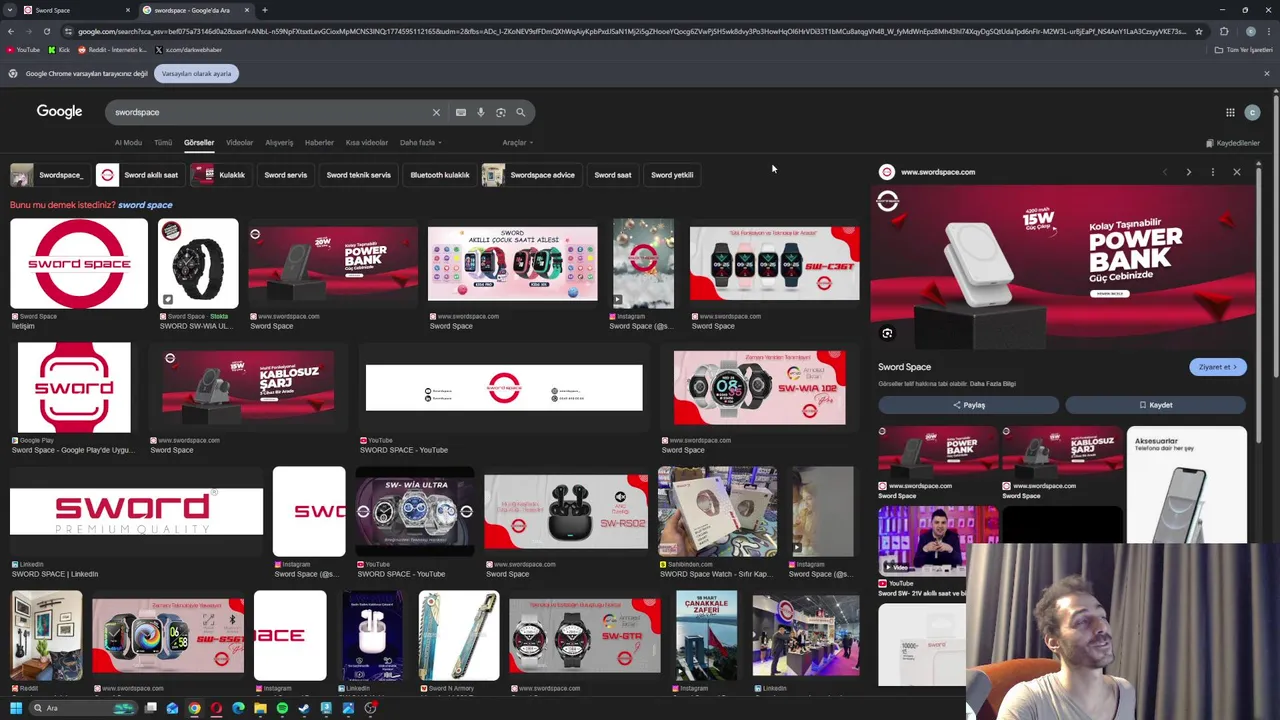Expand the Daha fazla dropdown
This screenshot has width=1280, height=720.
(420, 143)
